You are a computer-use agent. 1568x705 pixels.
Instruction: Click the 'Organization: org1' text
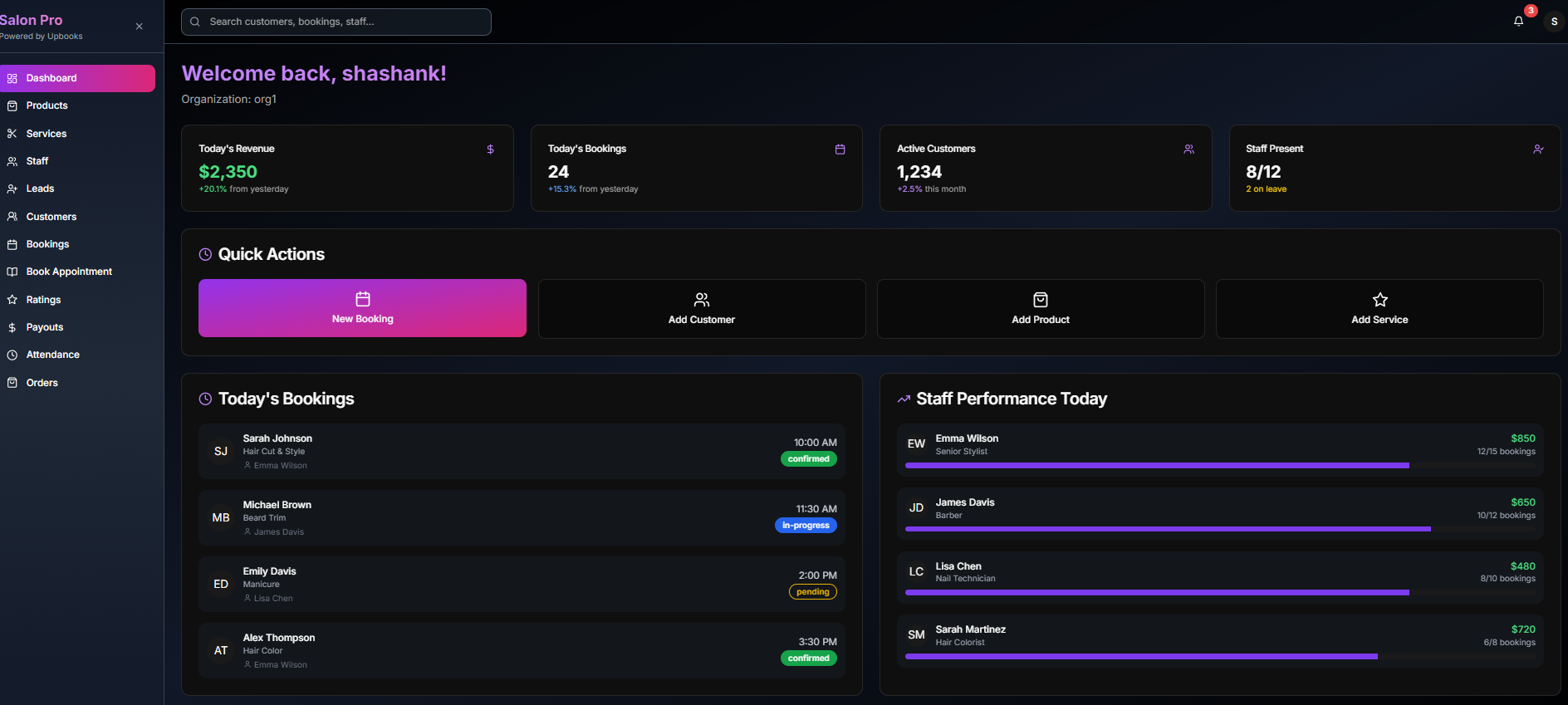coord(229,100)
